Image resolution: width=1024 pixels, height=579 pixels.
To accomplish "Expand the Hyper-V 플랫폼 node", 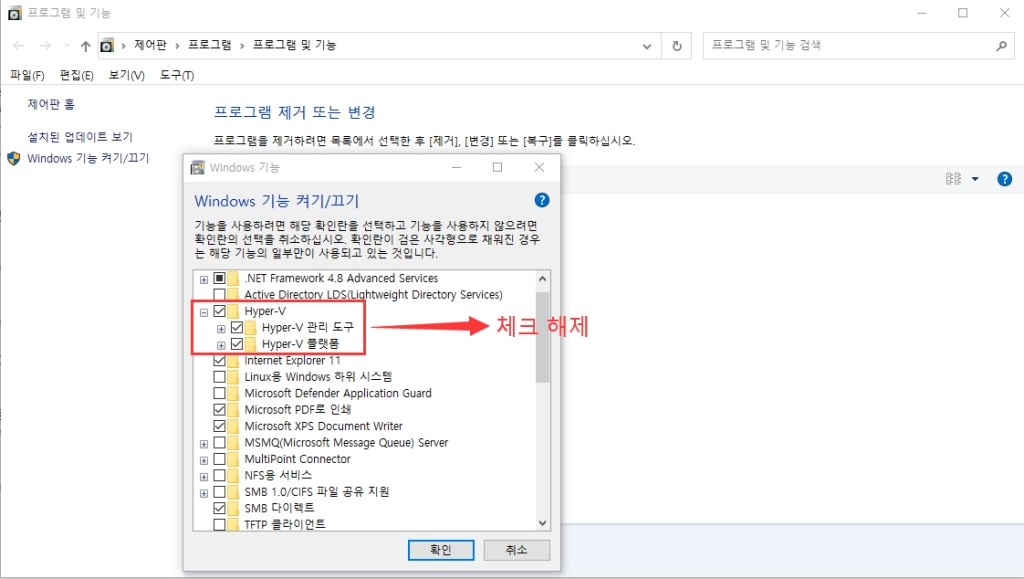I will (x=221, y=344).
